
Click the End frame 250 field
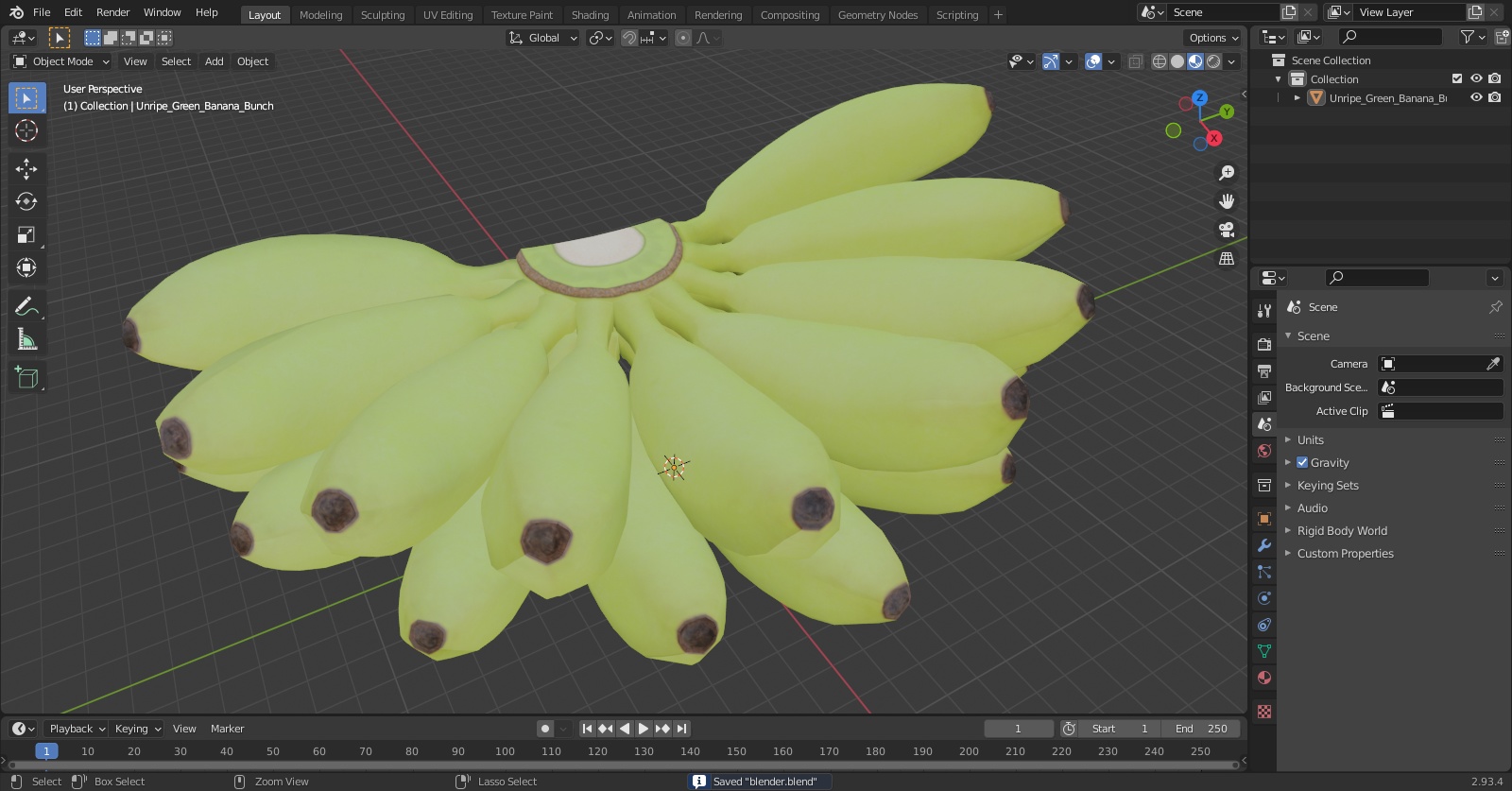(1200, 729)
